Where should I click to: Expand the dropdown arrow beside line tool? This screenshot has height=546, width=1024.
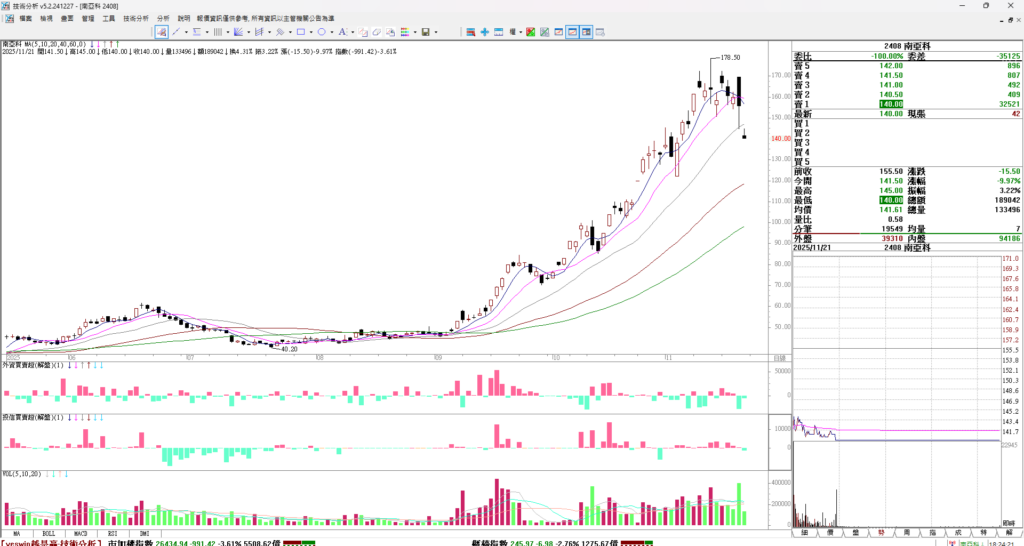point(186,32)
